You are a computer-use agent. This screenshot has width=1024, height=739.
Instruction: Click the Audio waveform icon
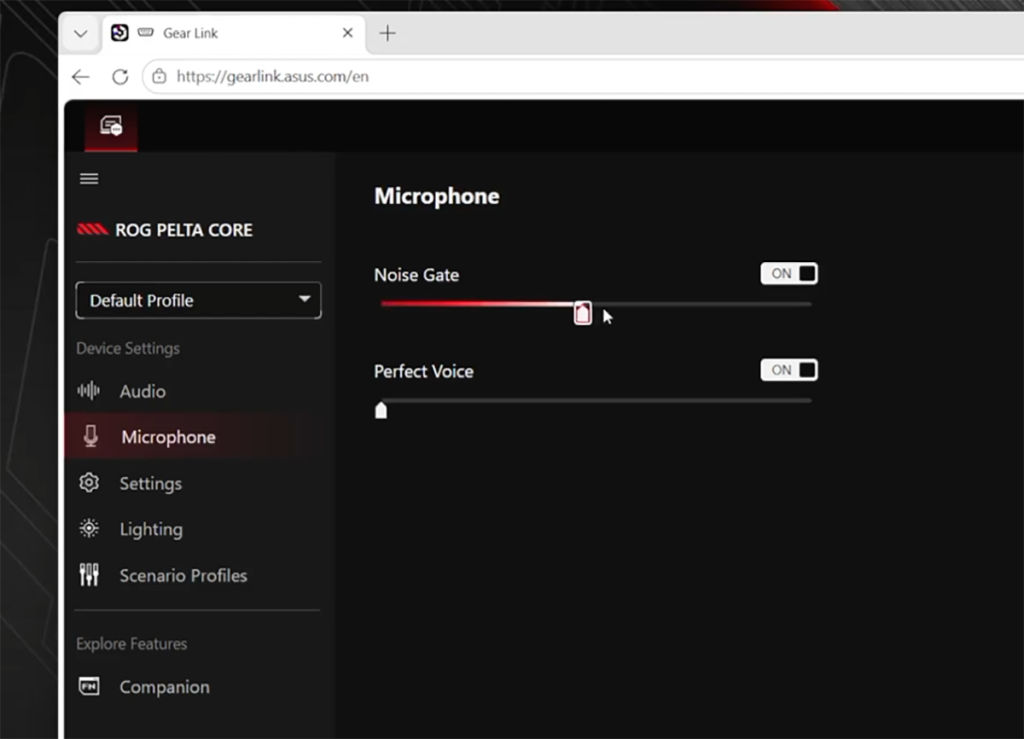coord(89,391)
